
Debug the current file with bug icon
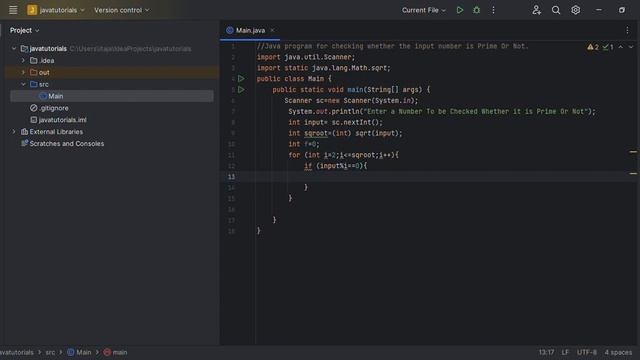pyautogui.click(x=476, y=10)
